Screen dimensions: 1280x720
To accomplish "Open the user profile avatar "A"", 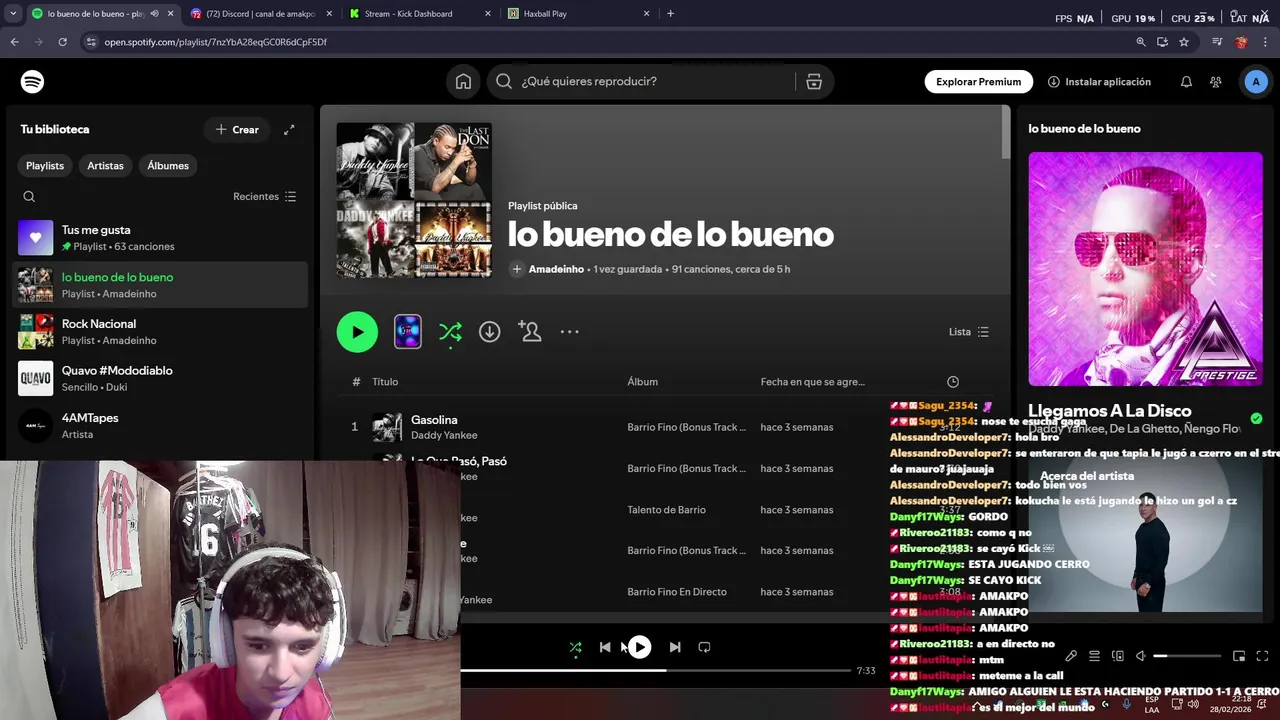I will (1256, 82).
